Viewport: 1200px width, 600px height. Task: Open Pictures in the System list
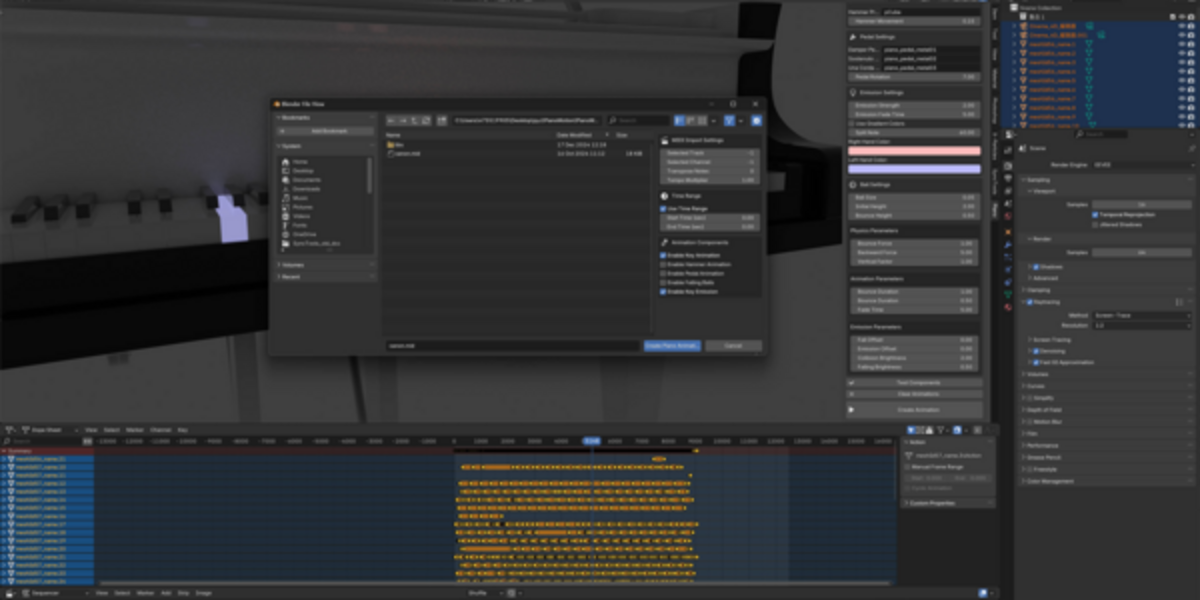pyautogui.click(x=302, y=207)
